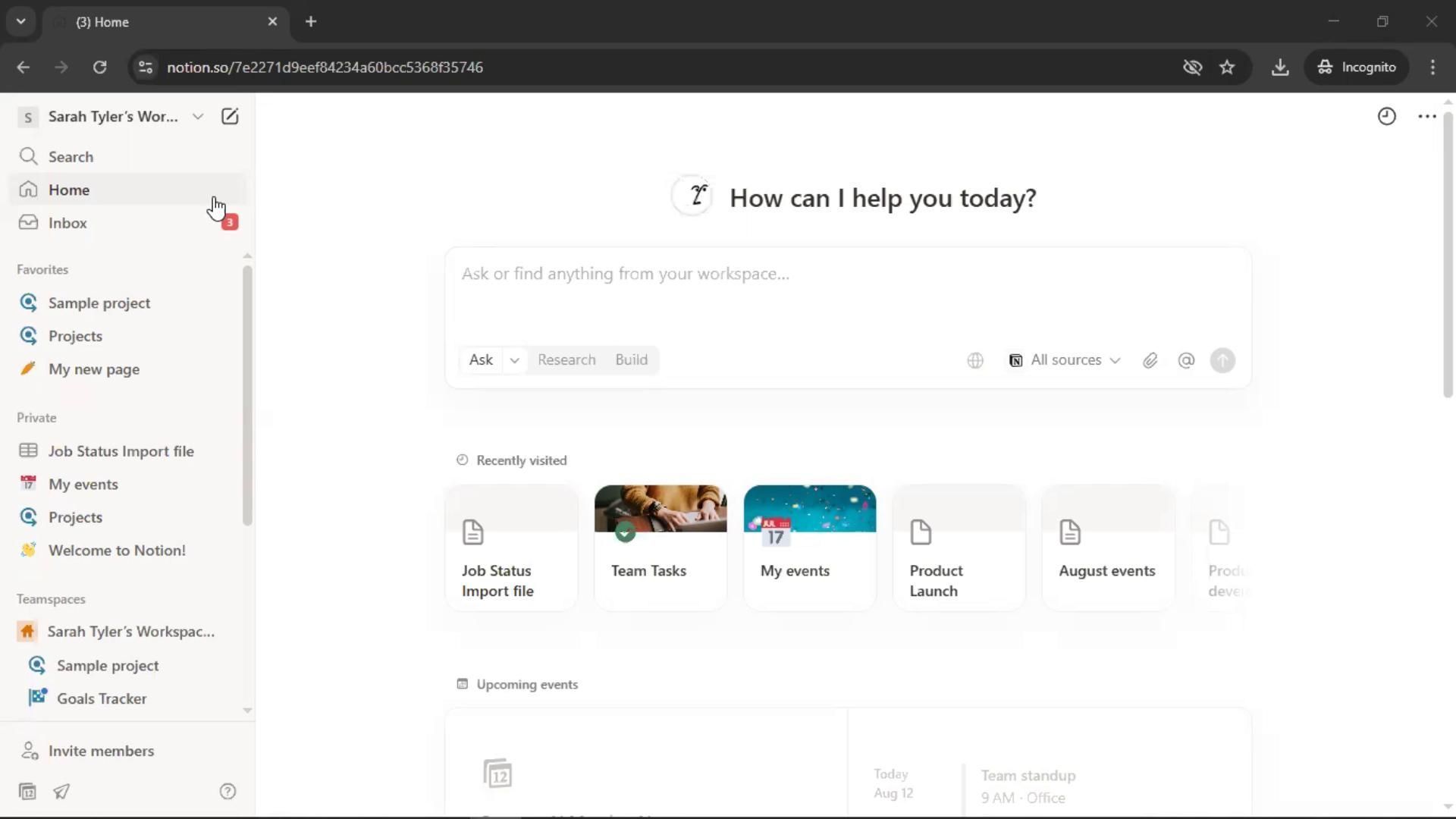Open templates icon in sidebar footer
This screenshot has width=1456, height=819.
pos(28,792)
